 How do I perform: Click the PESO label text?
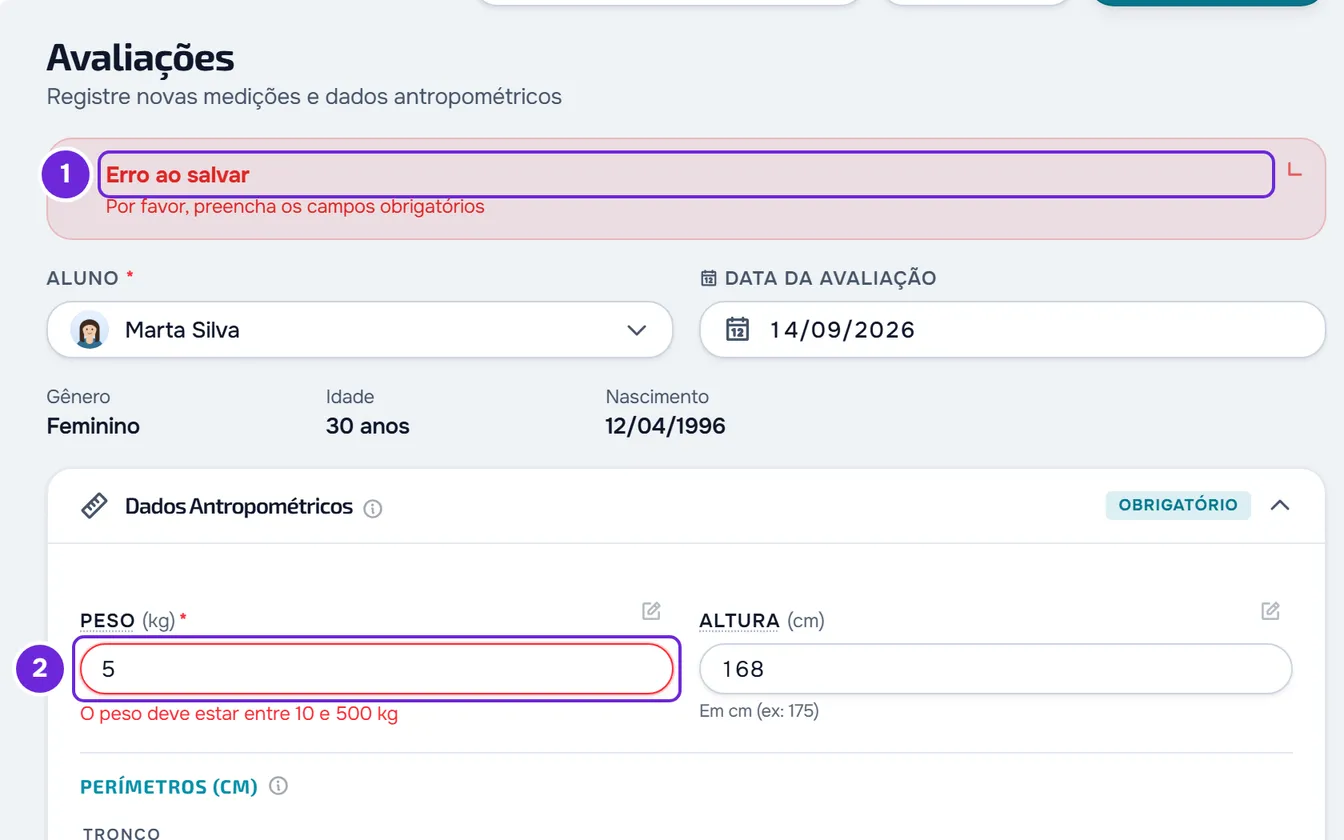[x=107, y=621]
